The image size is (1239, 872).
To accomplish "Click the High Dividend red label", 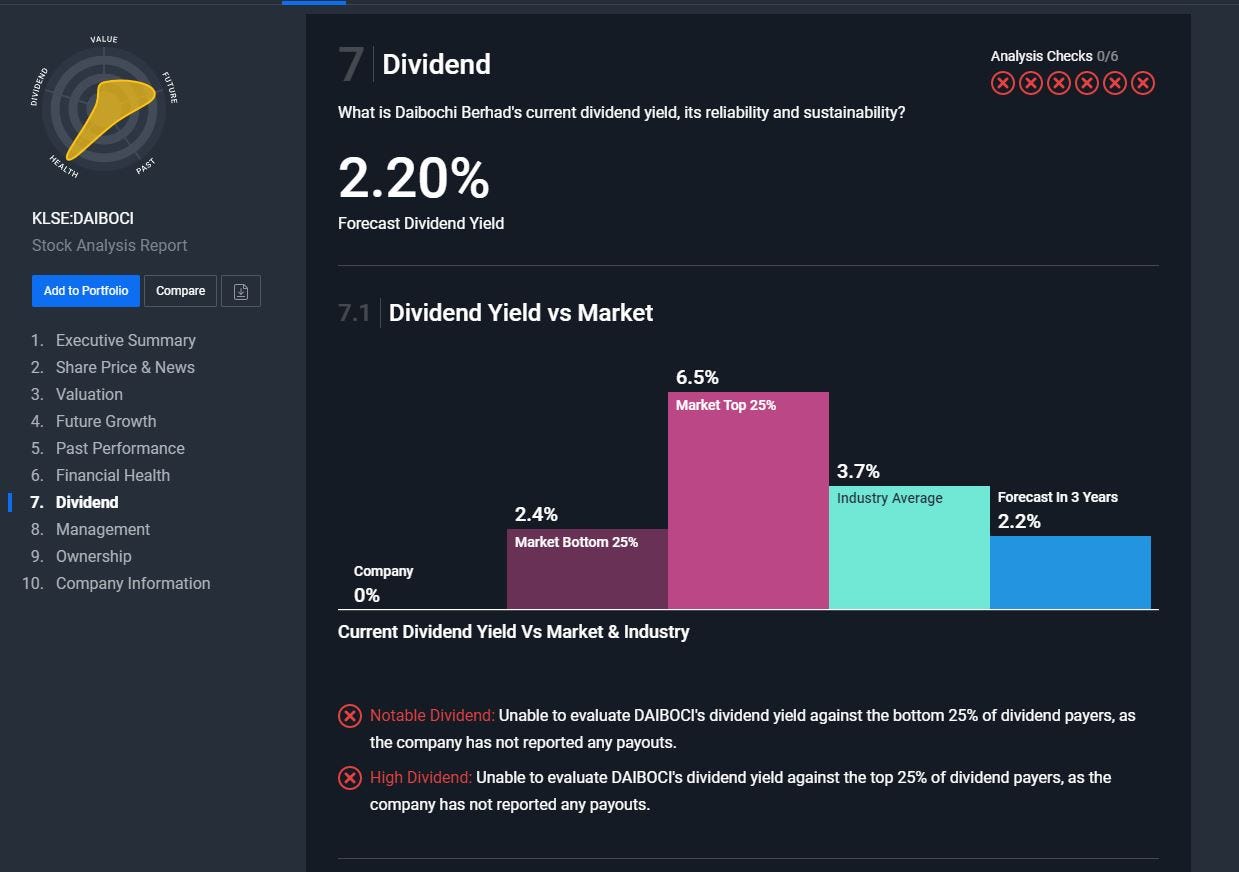I will (421, 777).
